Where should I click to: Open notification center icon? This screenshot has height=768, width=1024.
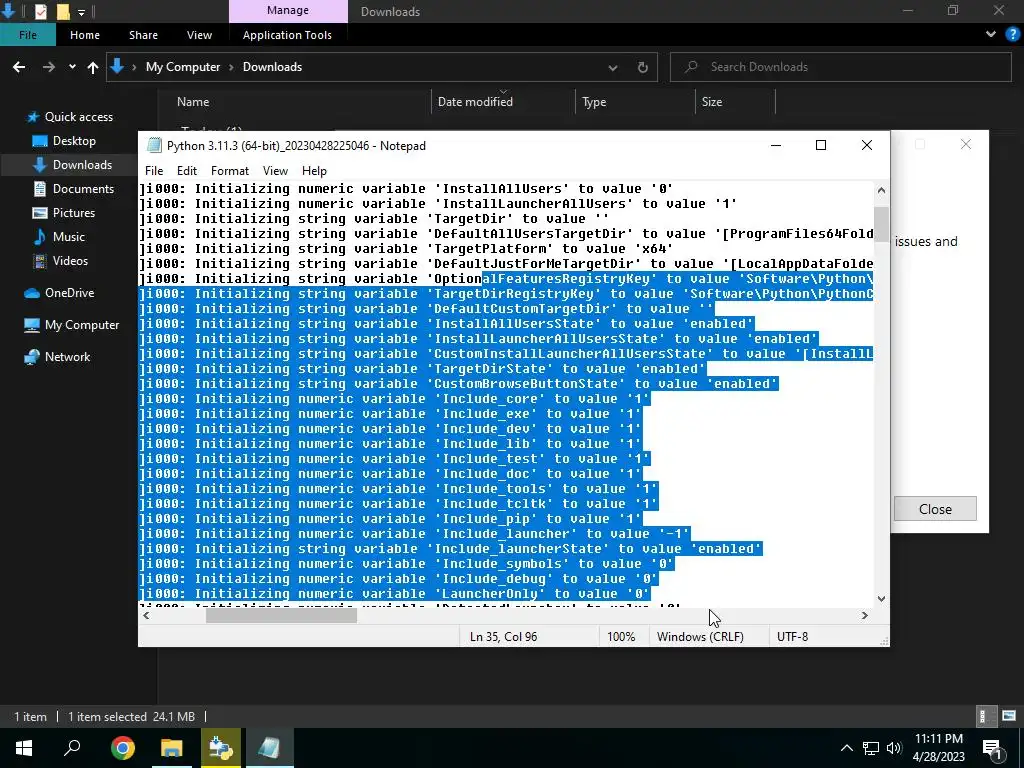click(x=992, y=748)
